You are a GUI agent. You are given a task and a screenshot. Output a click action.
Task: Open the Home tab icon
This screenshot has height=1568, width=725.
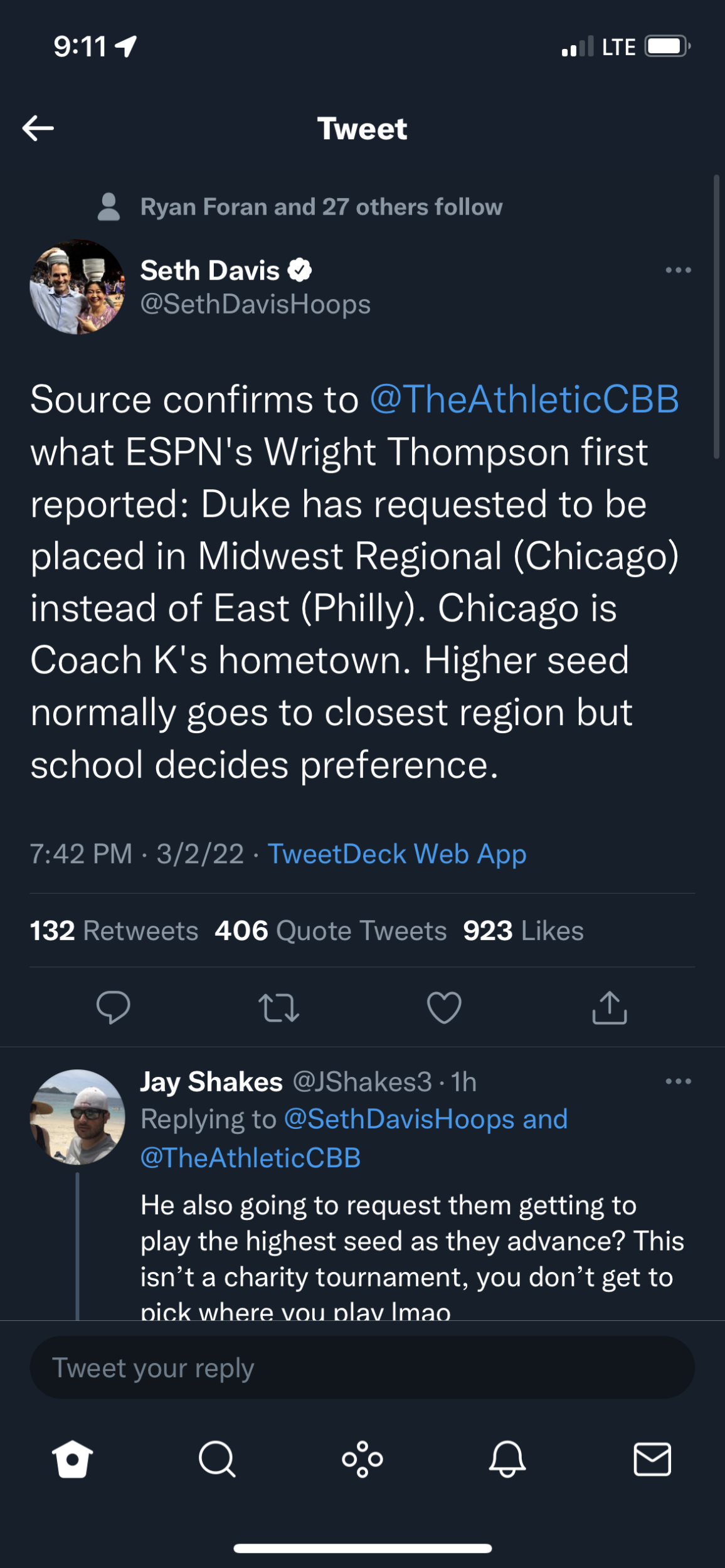73,1459
